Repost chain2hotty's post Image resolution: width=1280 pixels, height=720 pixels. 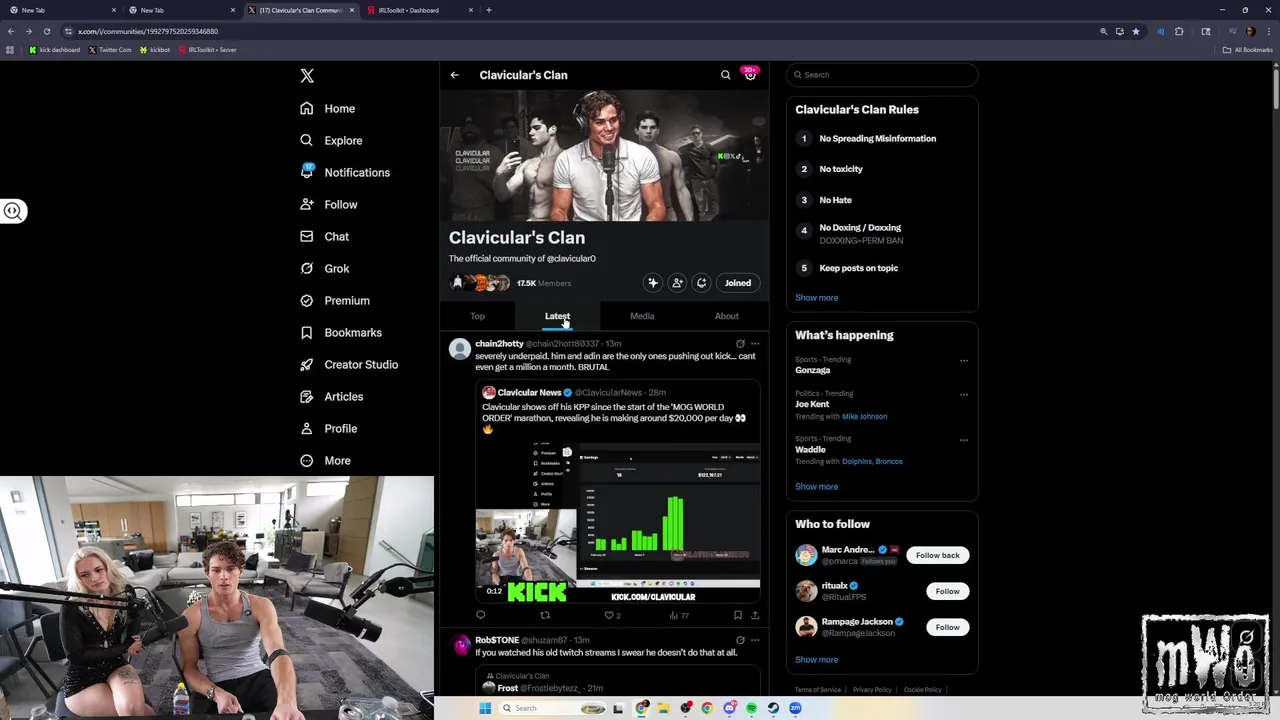[x=545, y=615]
